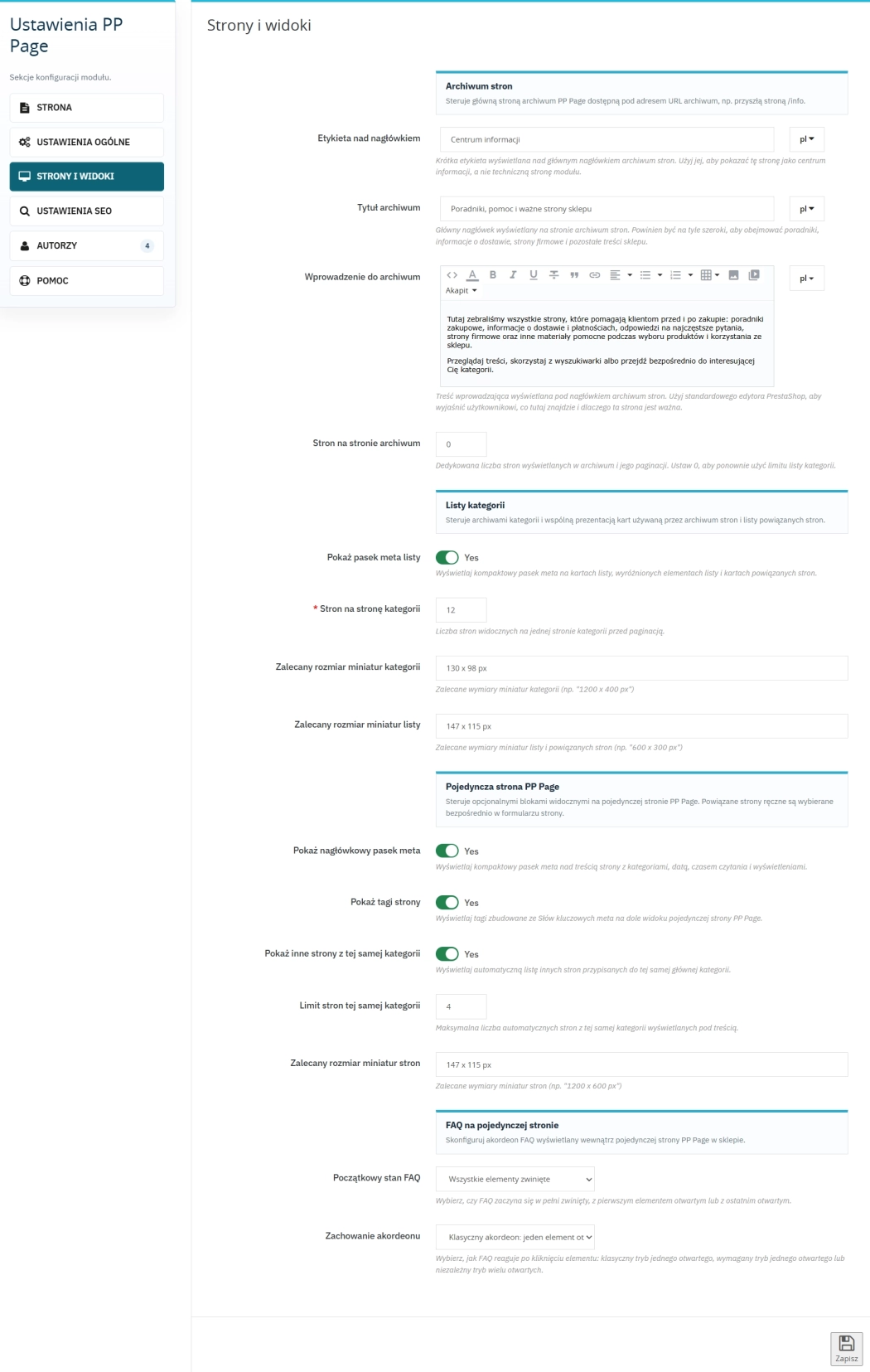Open the AUTORZY section in the sidebar

pyautogui.click(x=86, y=245)
